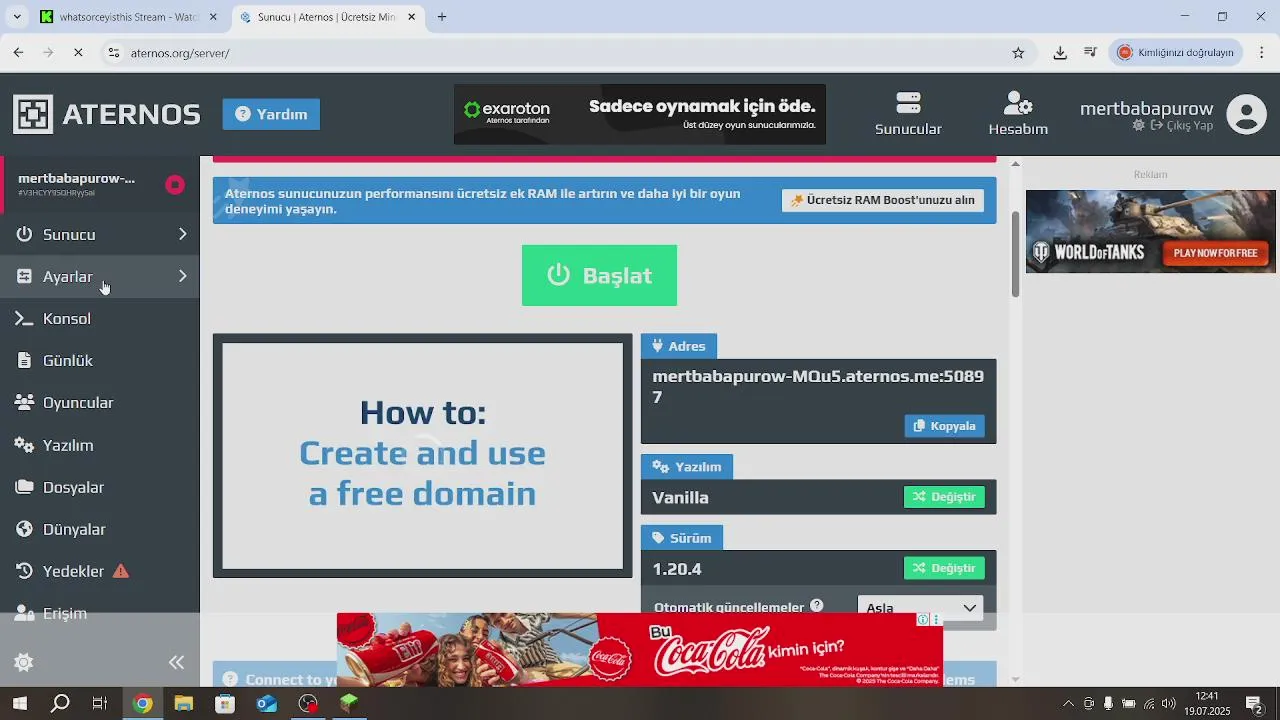Open the Yardım help button
The width and height of the screenshot is (1280, 720).
point(271,114)
